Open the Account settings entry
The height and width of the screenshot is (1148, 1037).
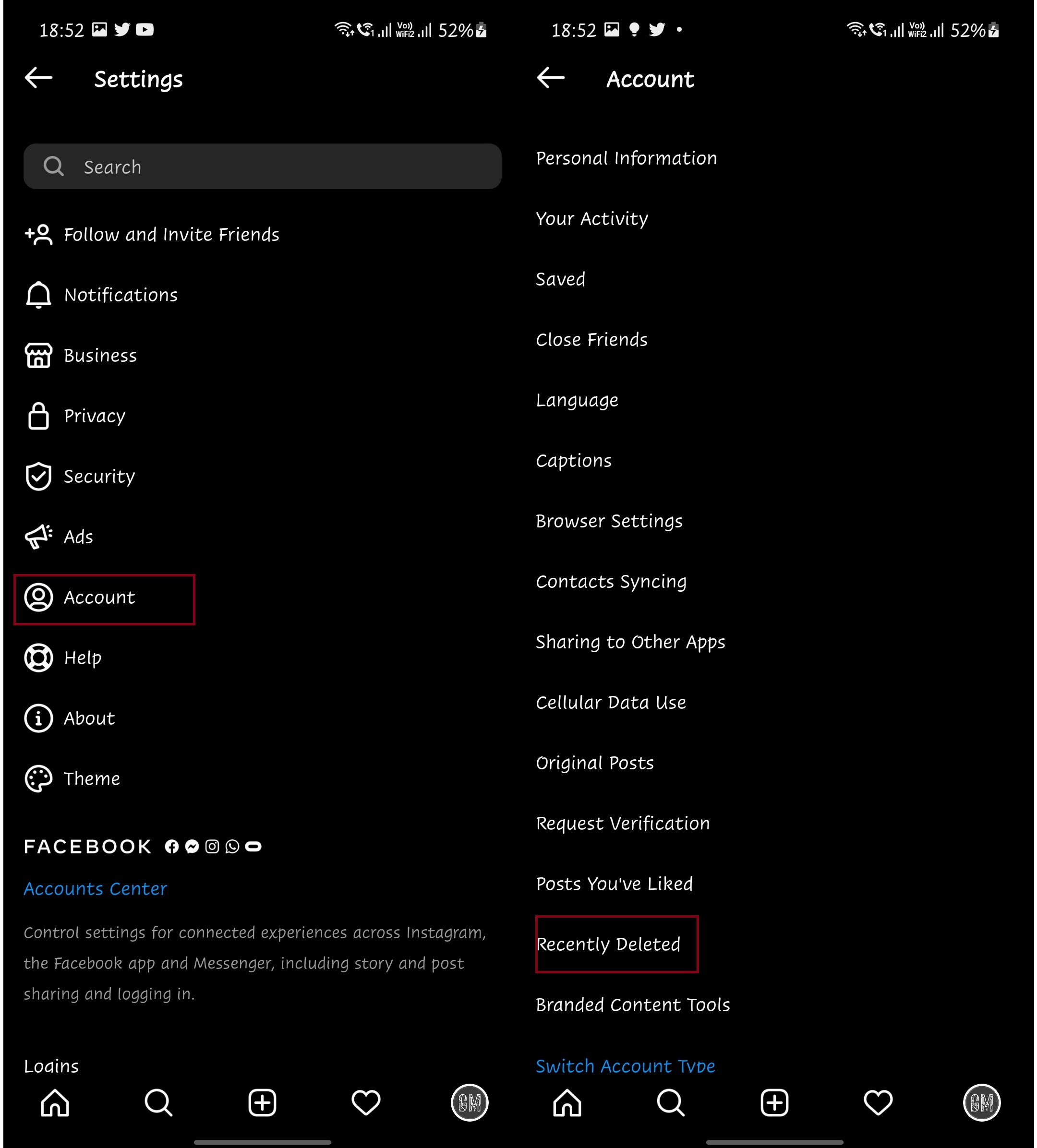tap(100, 598)
